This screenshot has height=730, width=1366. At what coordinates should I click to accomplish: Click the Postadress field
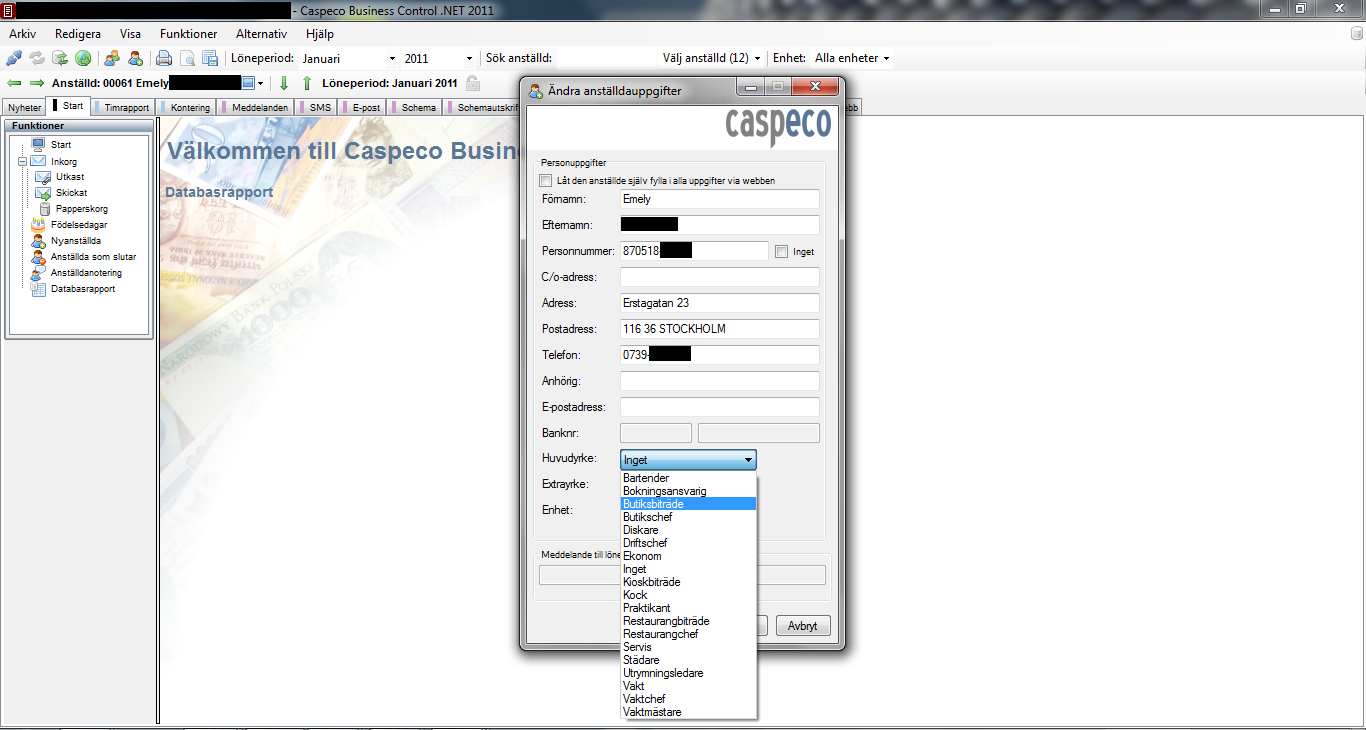click(720, 329)
